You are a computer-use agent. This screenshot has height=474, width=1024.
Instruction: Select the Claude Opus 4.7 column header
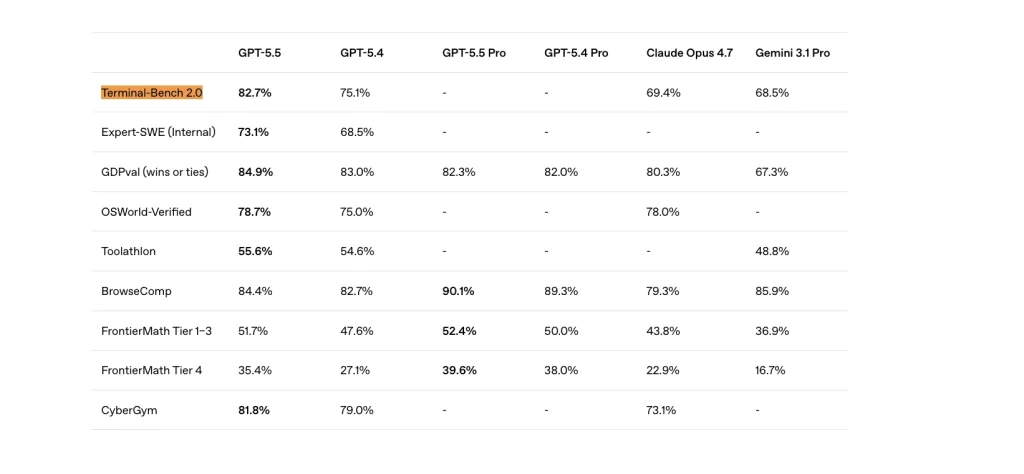[x=690, y=53]
